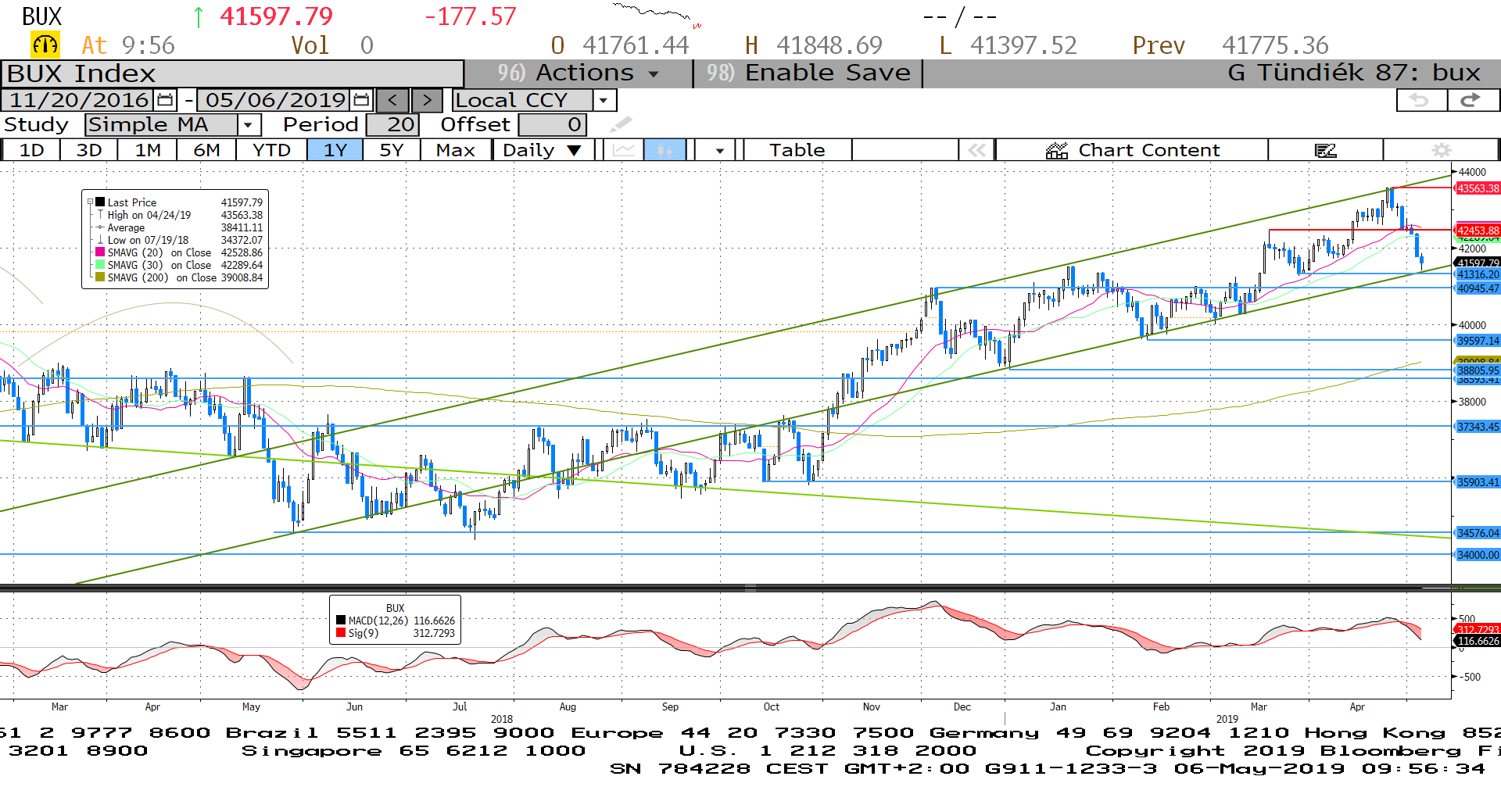Click the BUX Index security field
Image resolution: width=1501 pixels, height=812 pixels.
tap(232, 73)
